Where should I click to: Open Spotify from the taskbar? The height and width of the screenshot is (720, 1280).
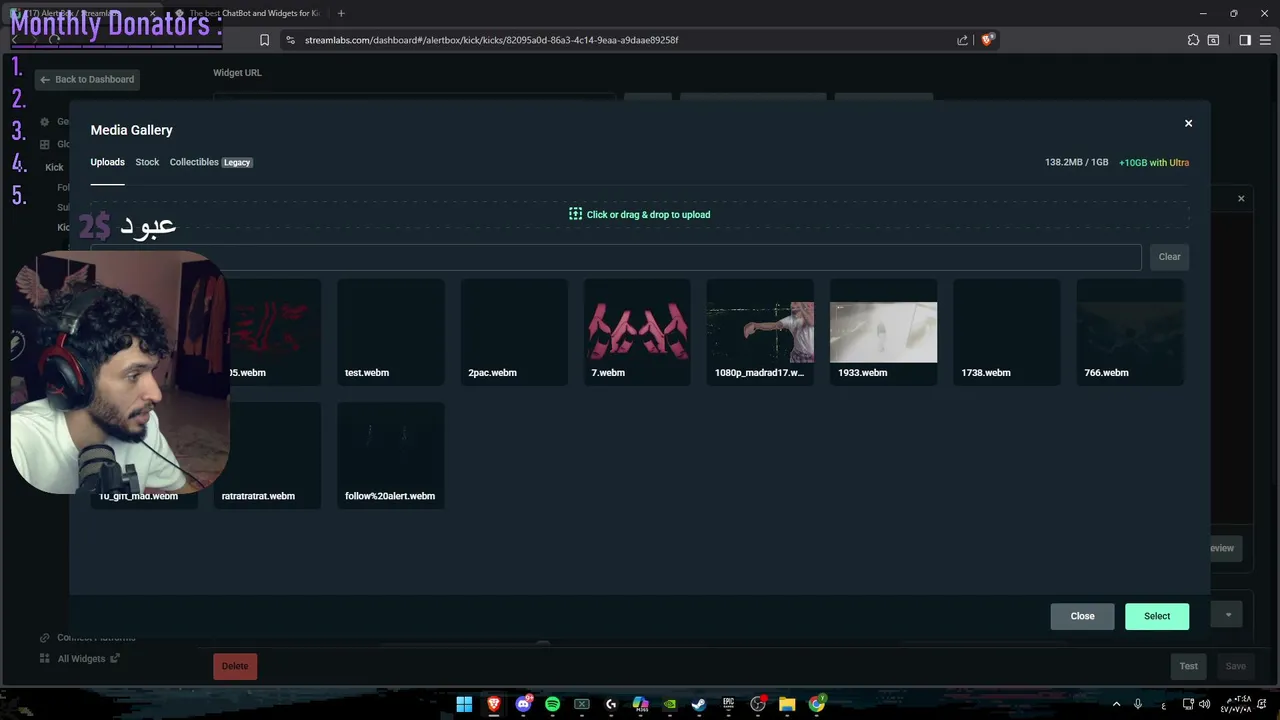pyautogui.click(x=552, y=704)
